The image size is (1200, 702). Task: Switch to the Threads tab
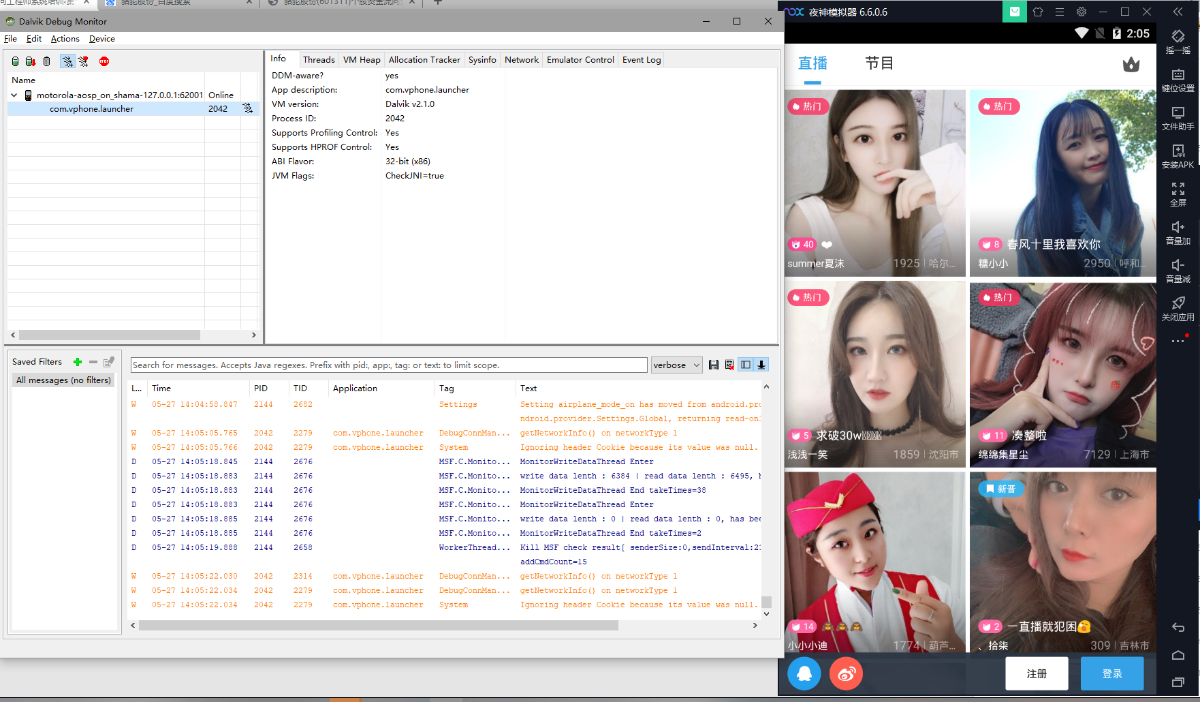319,60
